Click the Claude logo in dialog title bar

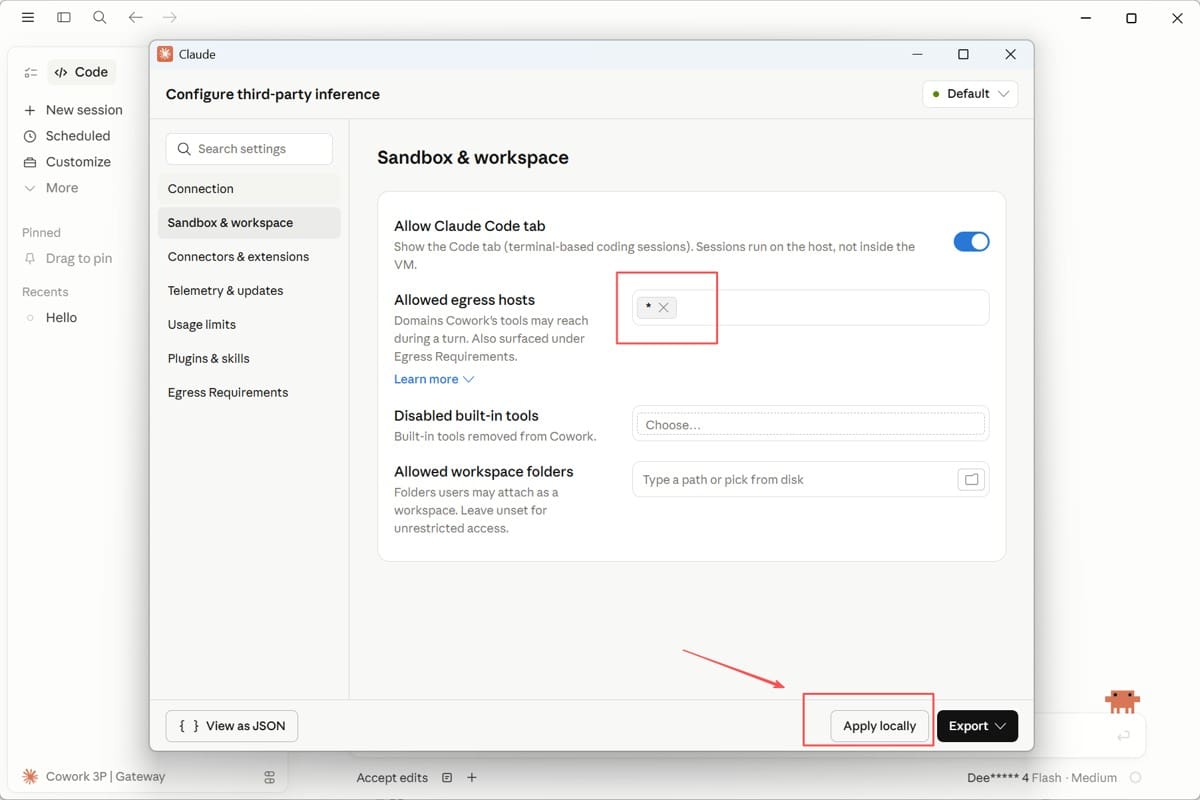165,54
